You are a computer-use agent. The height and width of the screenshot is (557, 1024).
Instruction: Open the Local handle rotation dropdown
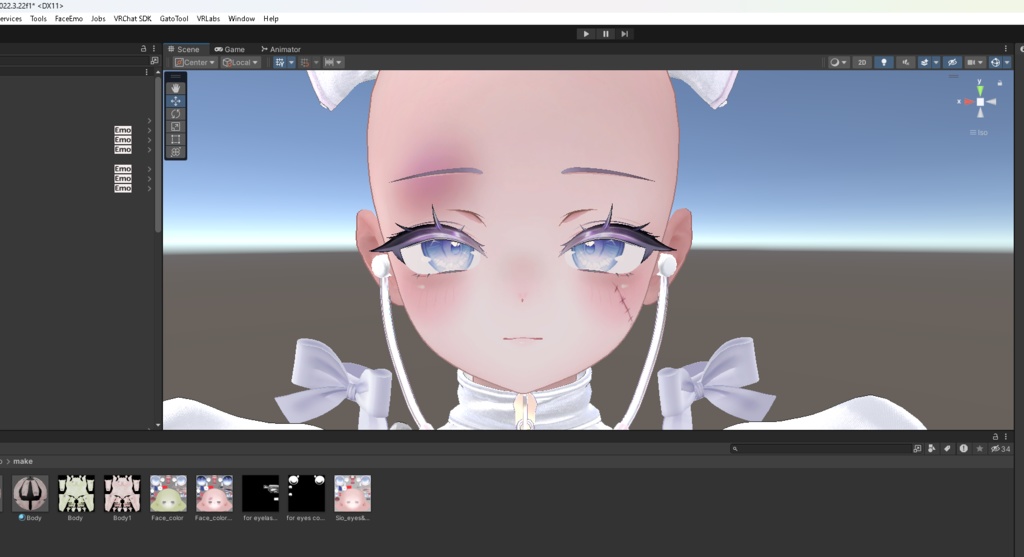[240, 63]
